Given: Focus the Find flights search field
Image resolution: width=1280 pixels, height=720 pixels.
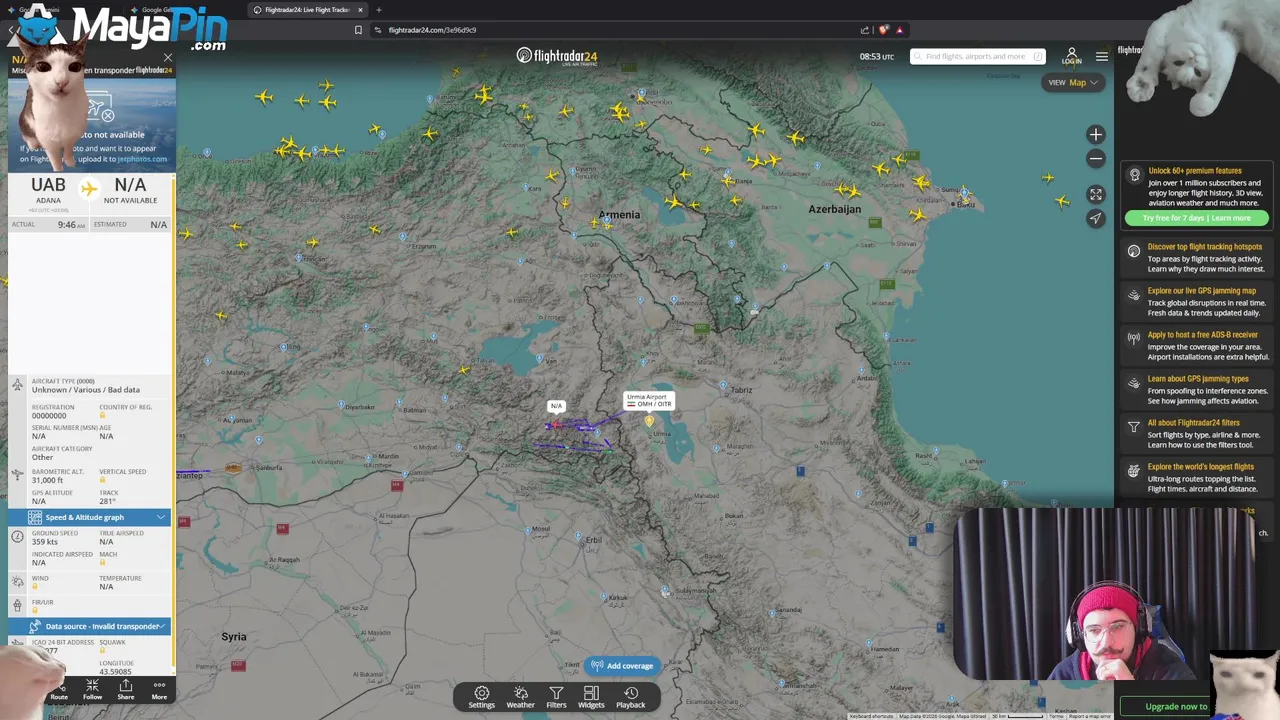Looking at the screenshot, I should pos(978,56).
